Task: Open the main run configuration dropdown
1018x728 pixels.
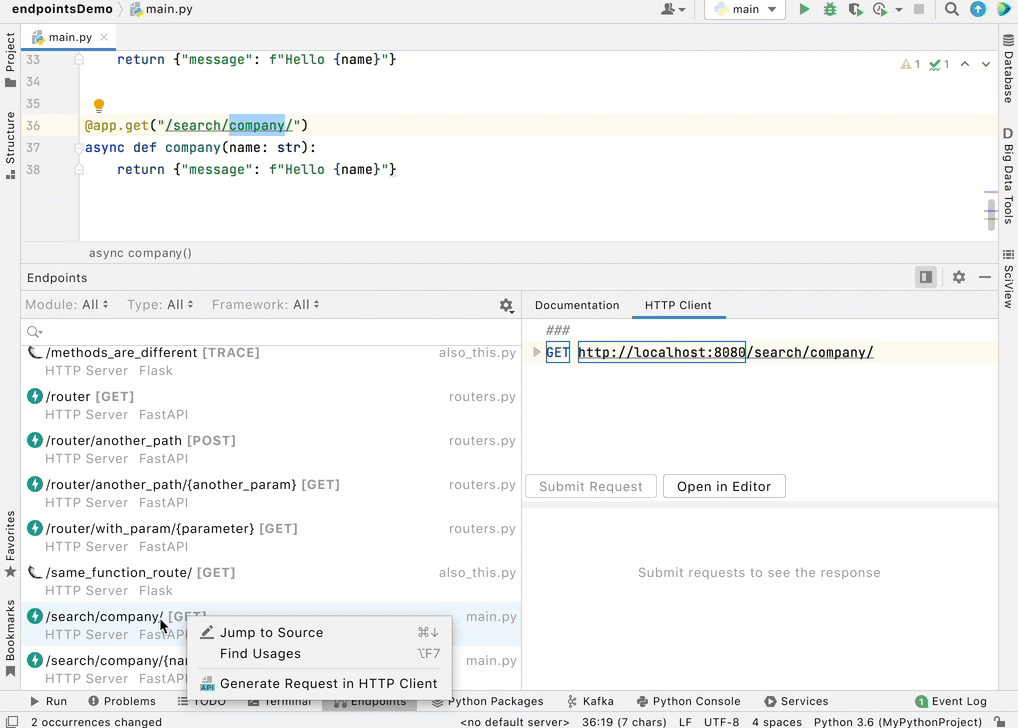Action: point(744,9)
